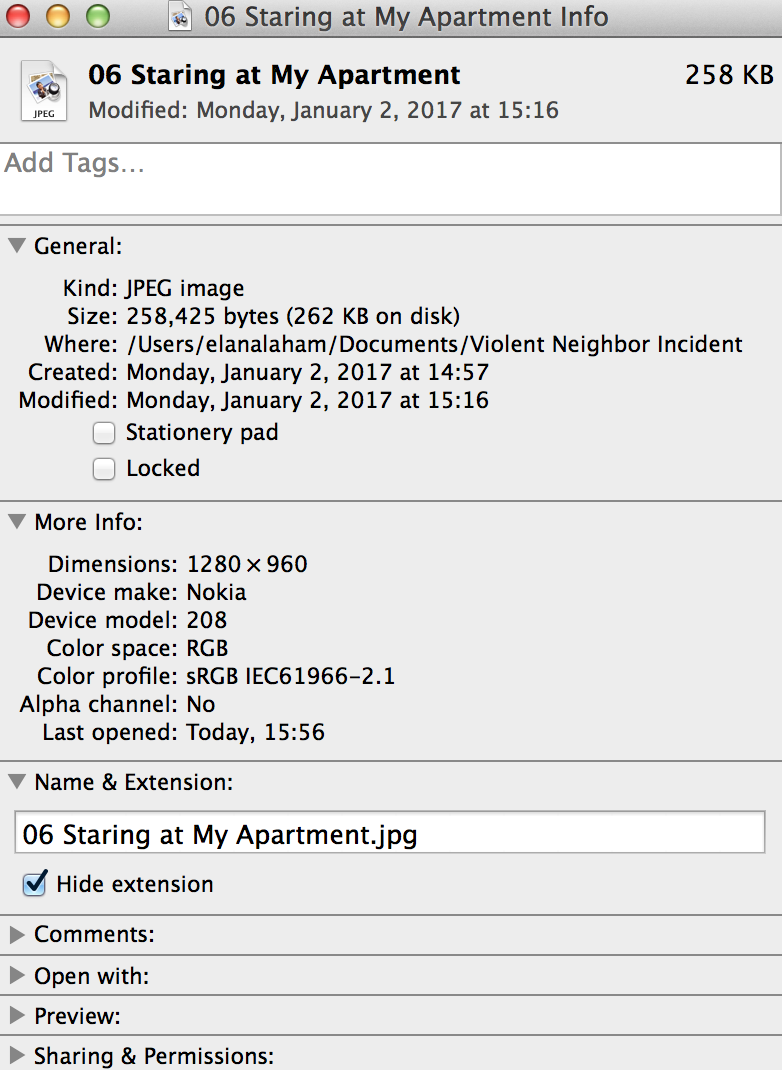Click the Where folder path text
The height and width of the screenshot is (1070, 782).
point(434,345)
